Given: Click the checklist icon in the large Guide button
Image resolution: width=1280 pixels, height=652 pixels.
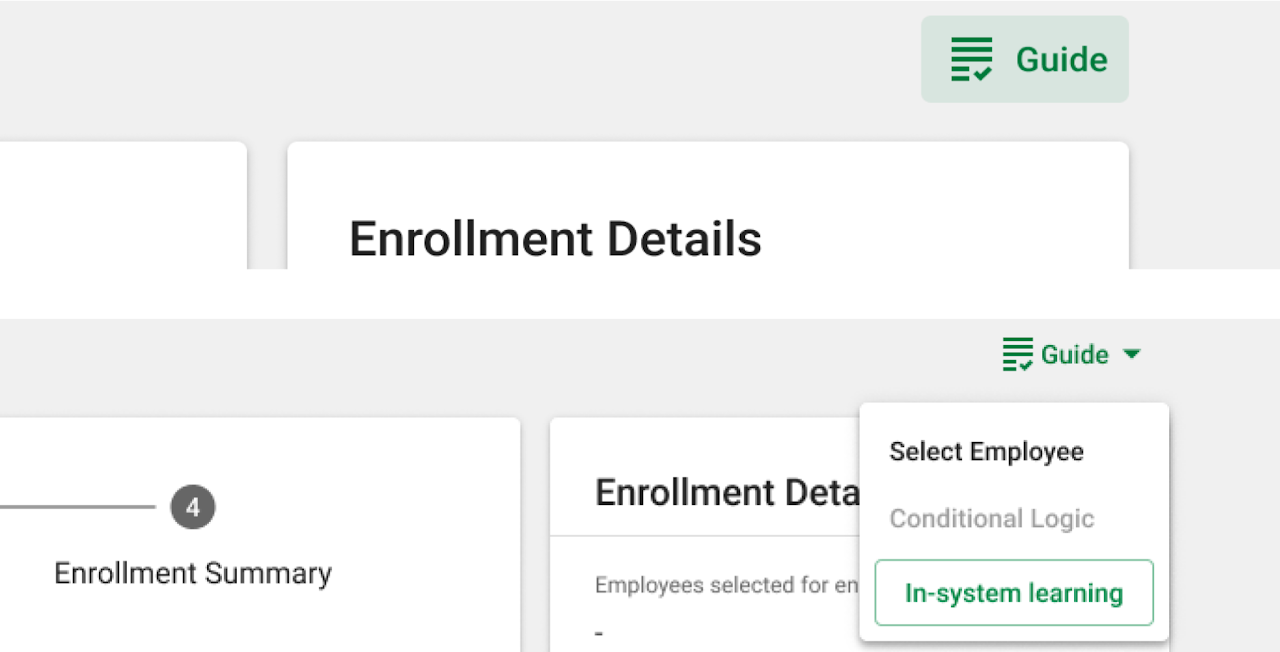Looking at the screenshot, I should 972,59.
